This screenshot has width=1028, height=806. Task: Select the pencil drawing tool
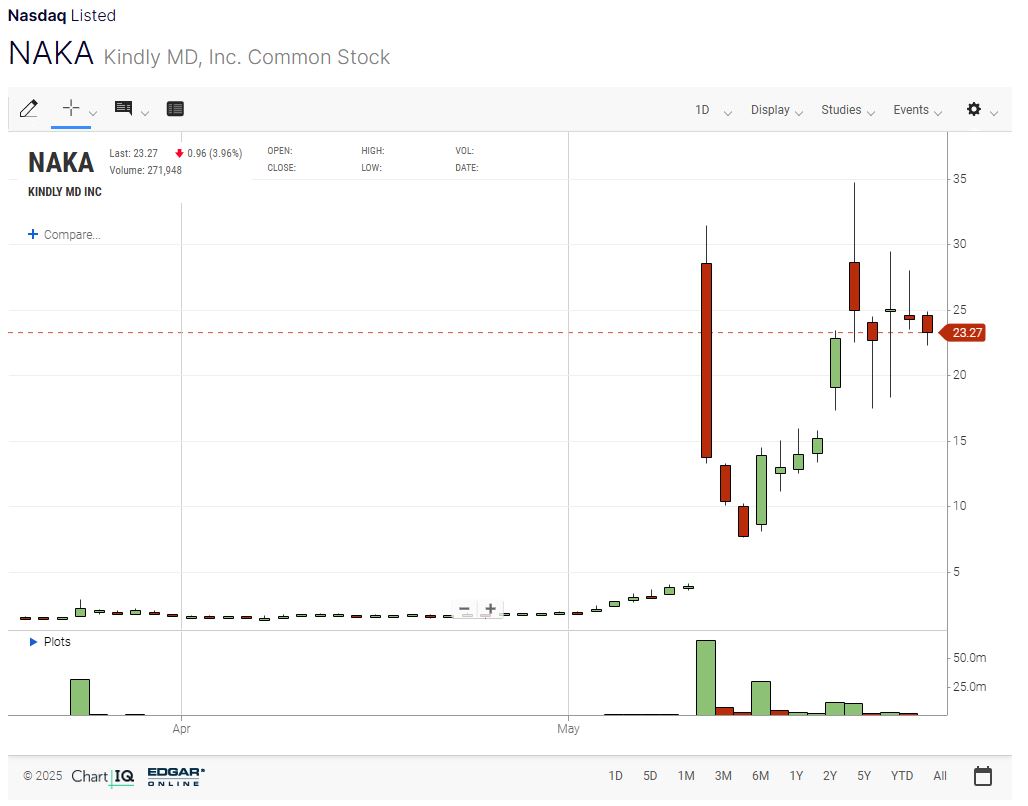tap(29, 109)
